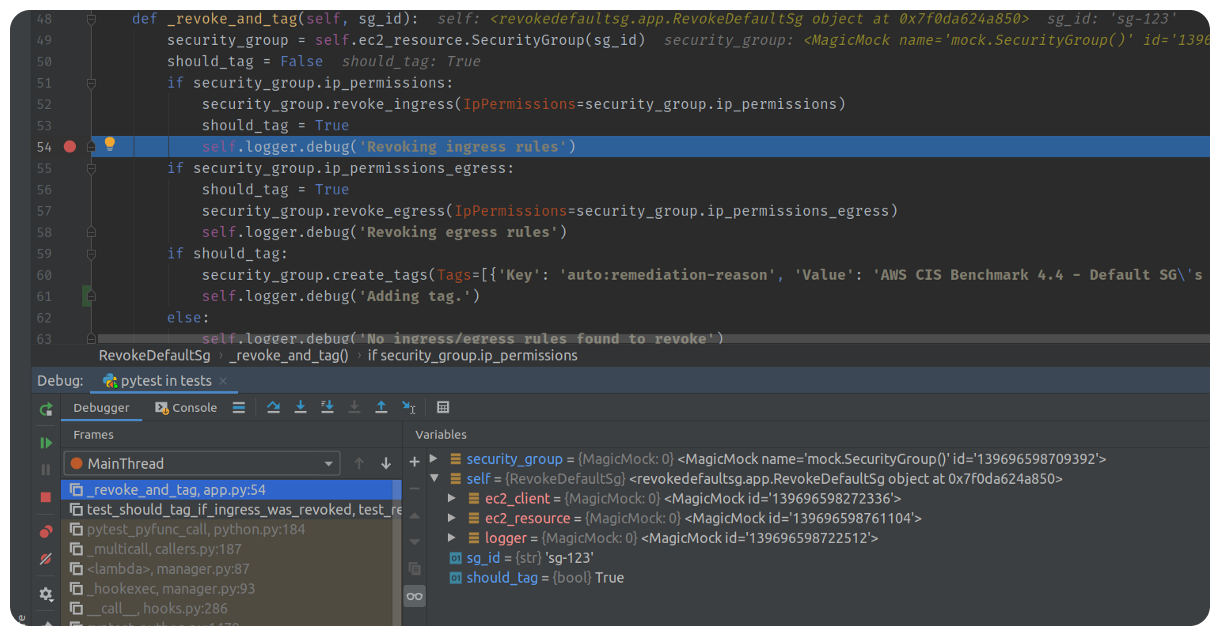This screenshot has width=1220, height=636.
Task: Select frame _hookexec, manager.py:93
Action: tap(231, 589)
